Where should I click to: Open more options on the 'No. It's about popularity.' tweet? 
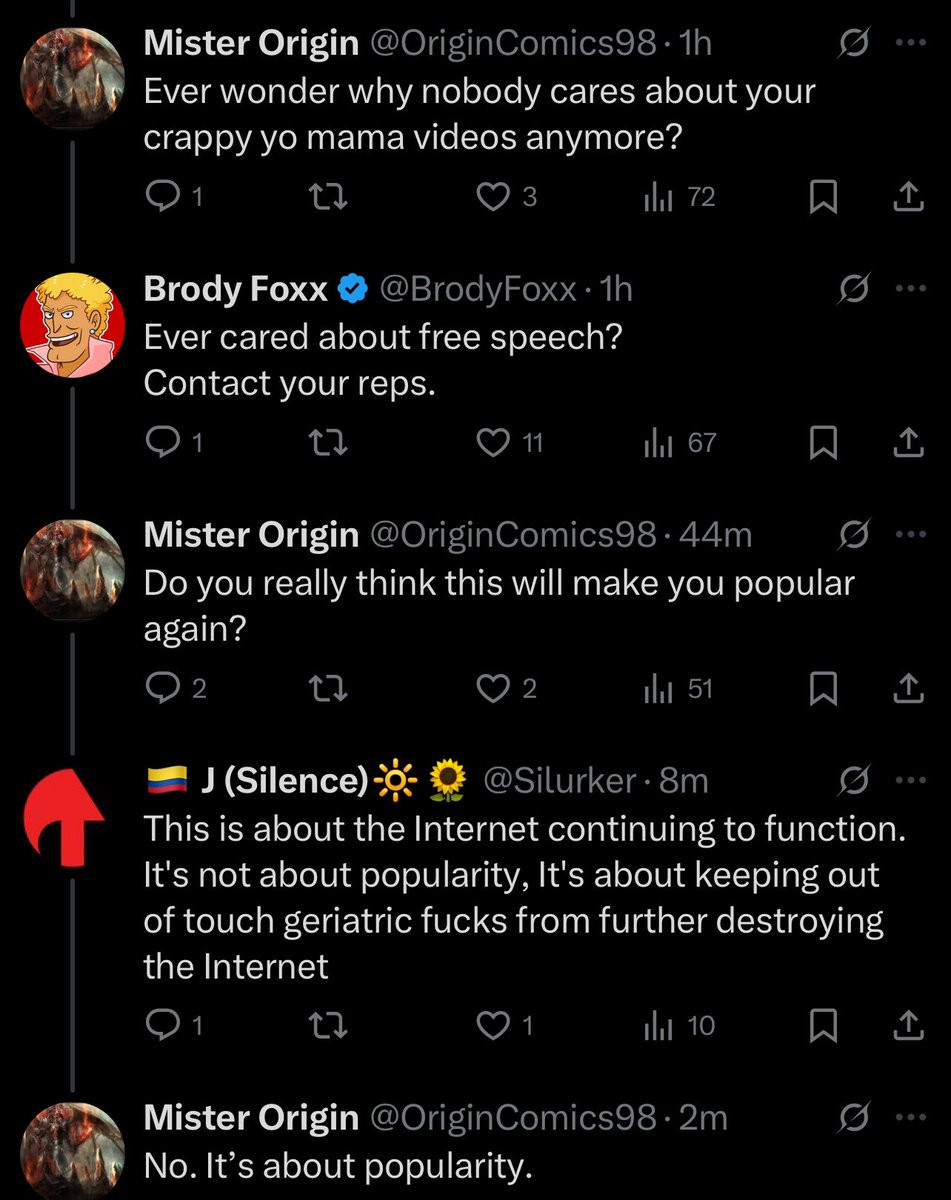[x=907, y=1117]
